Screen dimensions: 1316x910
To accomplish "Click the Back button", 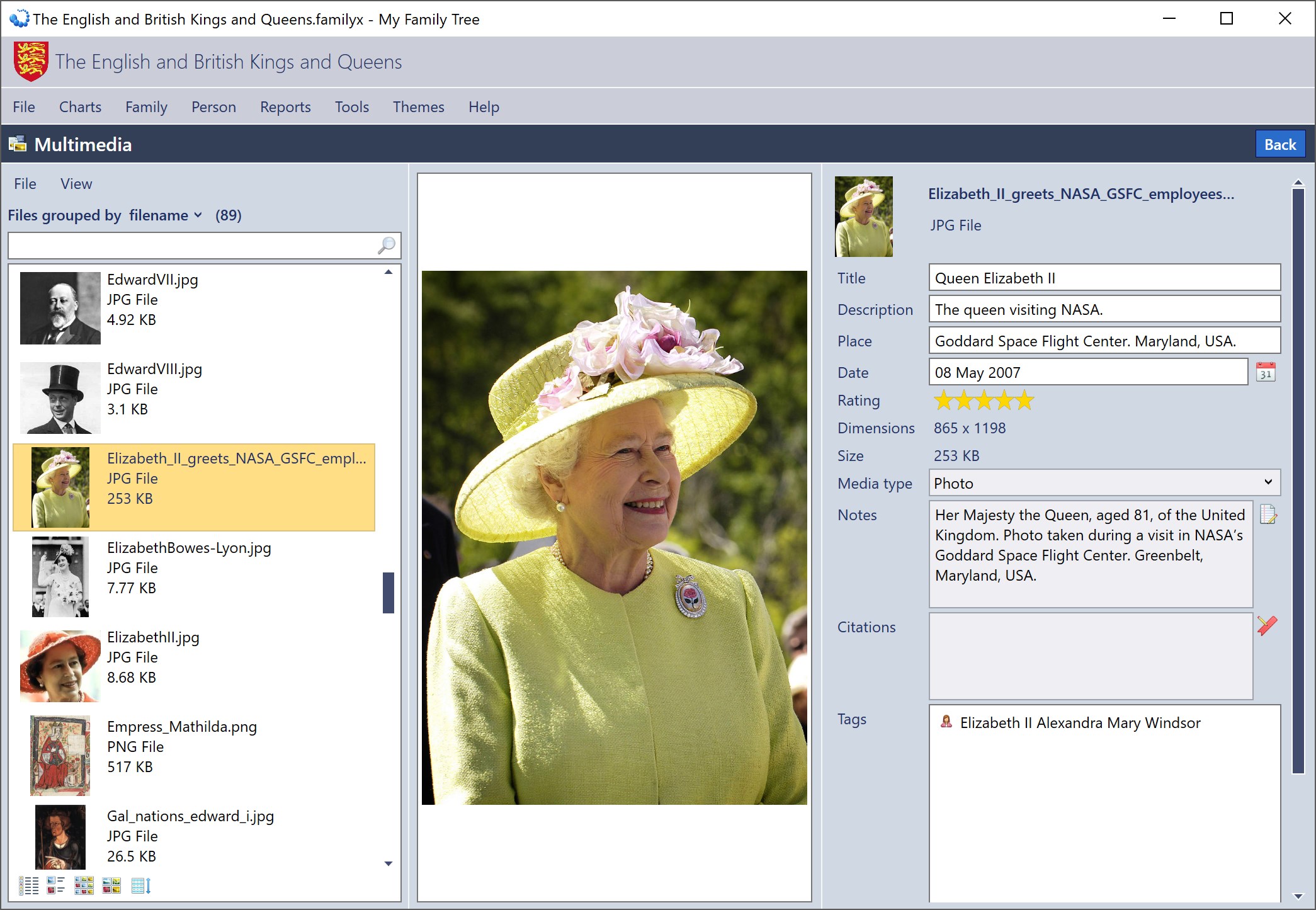I will (x=1279, y=144).
